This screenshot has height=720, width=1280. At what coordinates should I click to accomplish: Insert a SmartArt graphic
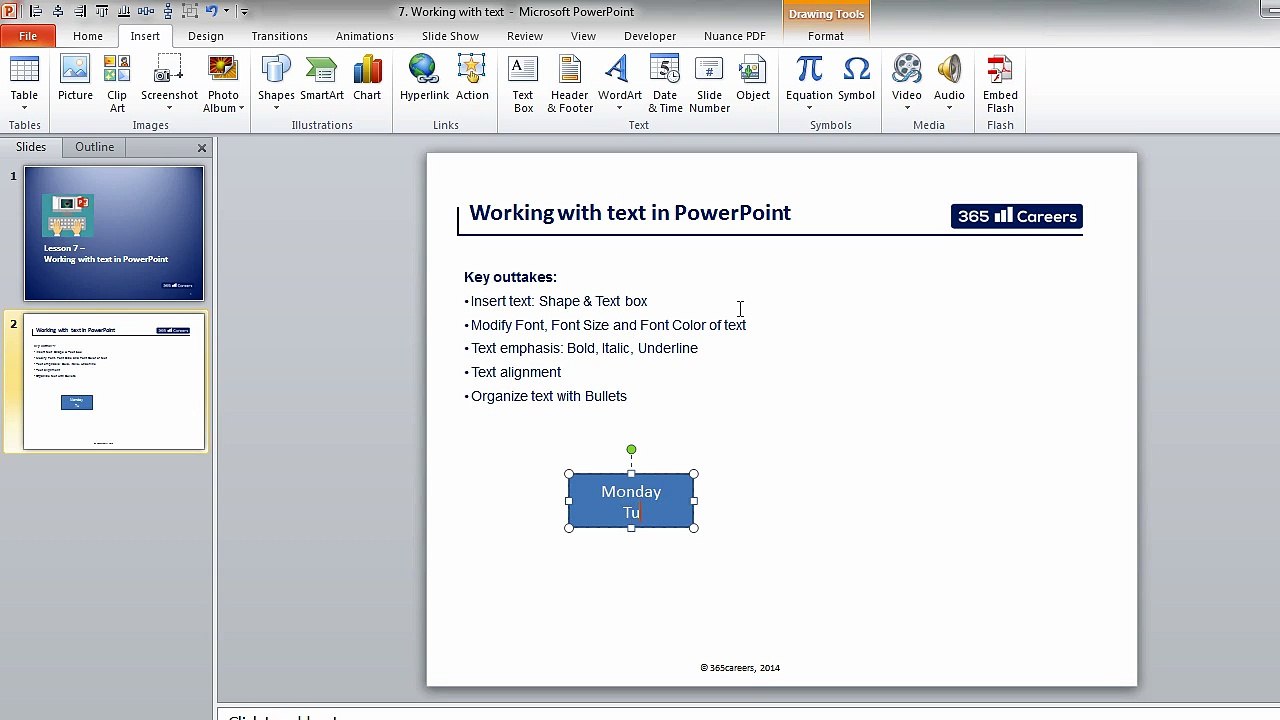click(x=322, y=79)
